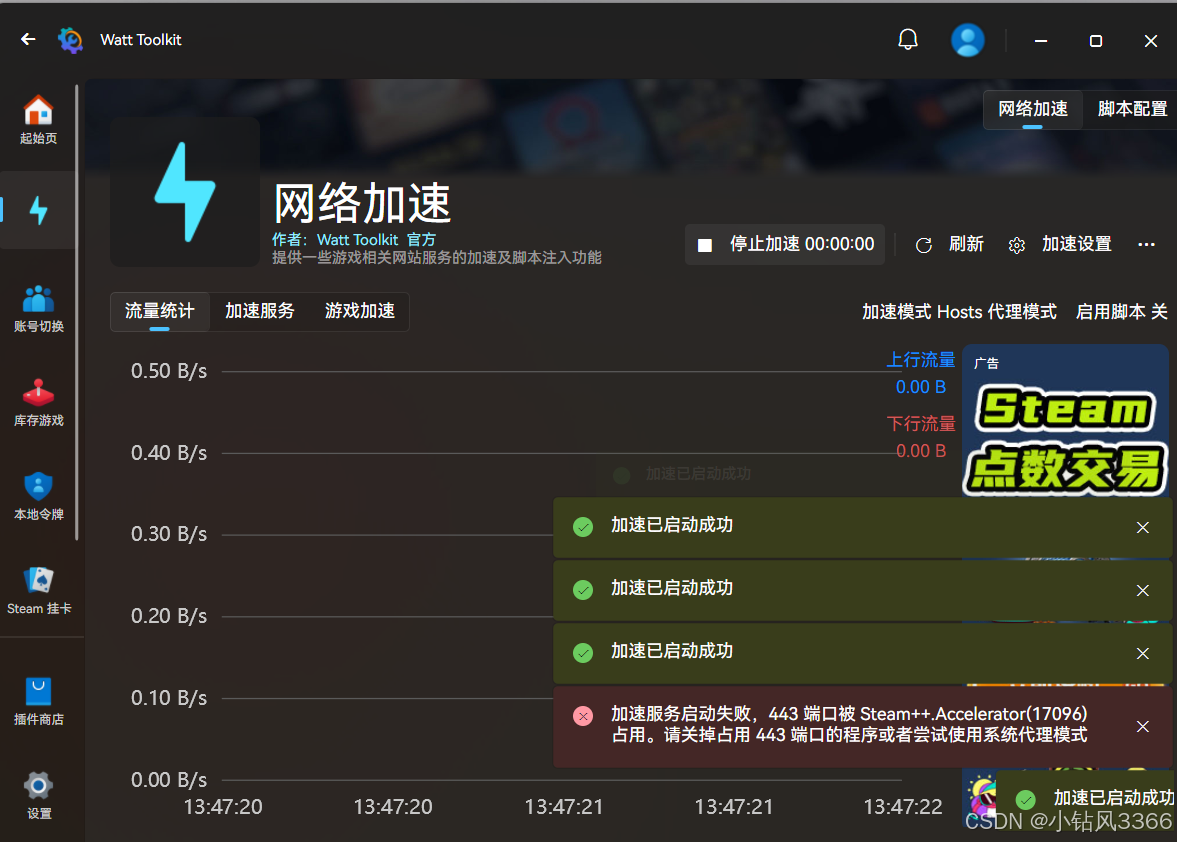
Task: Select the lightning network acceleration sidebar icon
Action: pyautogui.click(x=38, y=210)
